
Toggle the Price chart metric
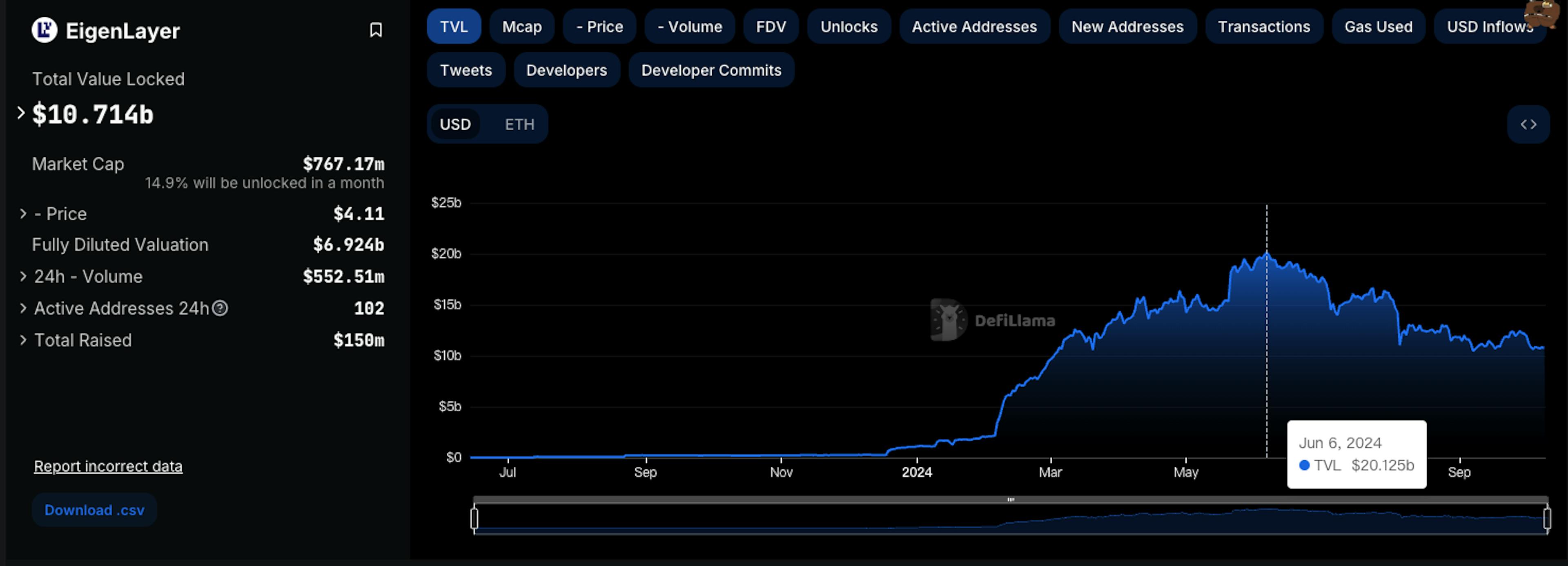(599, 27)
